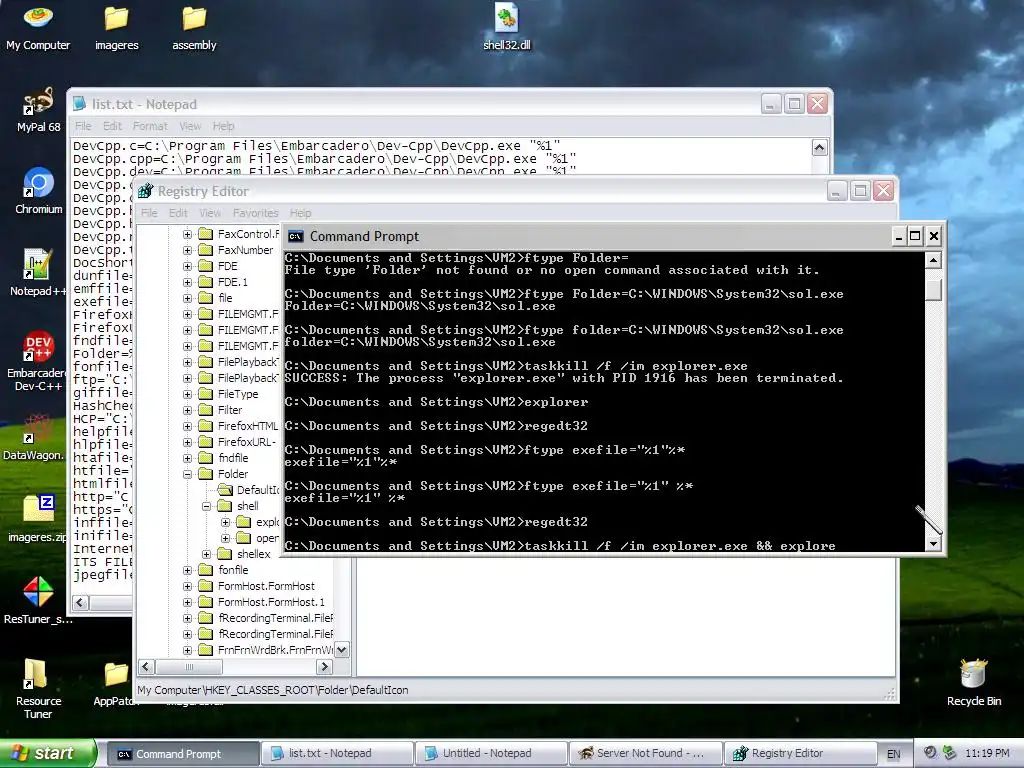Select the Recycle Bin icon

point(973,683)
